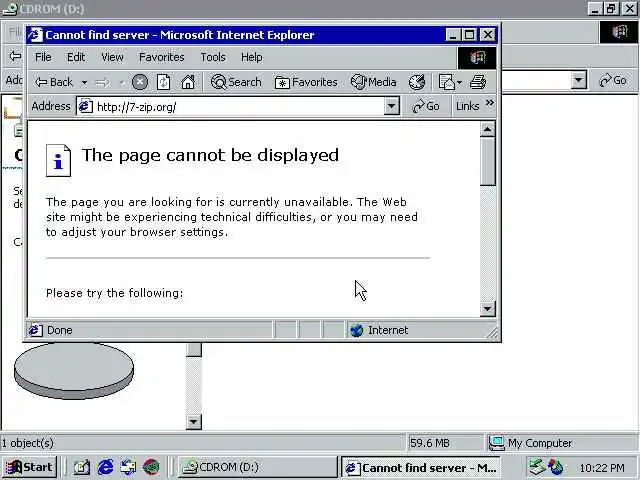Click the My Computer status icon
The image size is (640, 480).
point(497,443)
